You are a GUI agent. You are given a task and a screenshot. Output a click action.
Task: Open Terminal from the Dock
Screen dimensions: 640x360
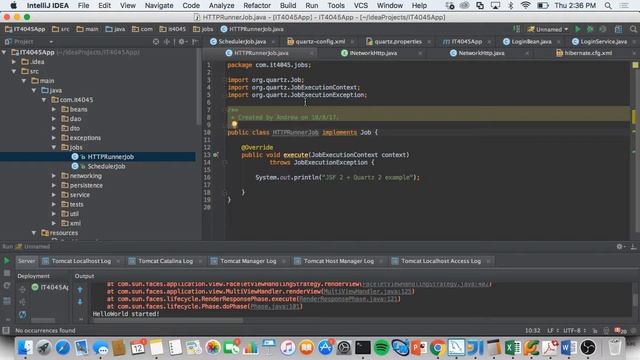pyautogui.click(x=362, y=348)
